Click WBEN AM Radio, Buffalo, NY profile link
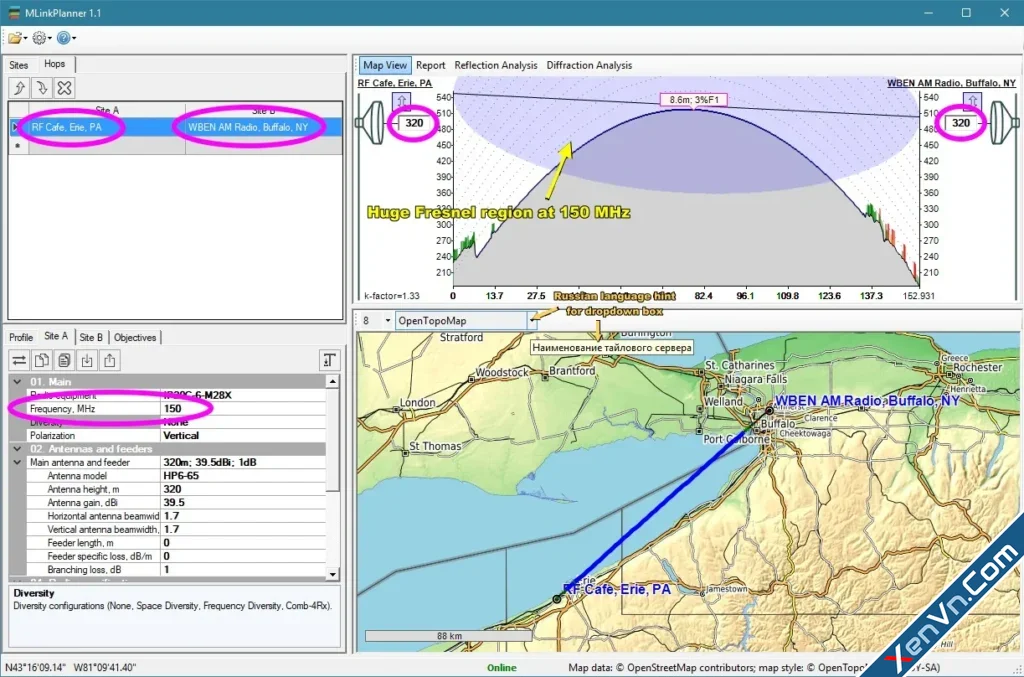The image size is (1024, 677). [x=951, y=83]
